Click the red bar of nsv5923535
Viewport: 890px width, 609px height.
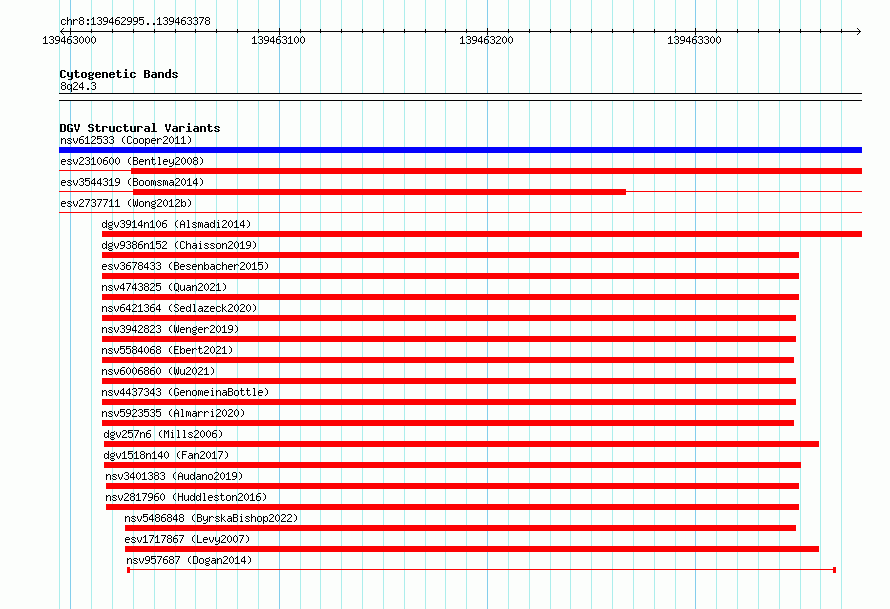tap(448, 423)
